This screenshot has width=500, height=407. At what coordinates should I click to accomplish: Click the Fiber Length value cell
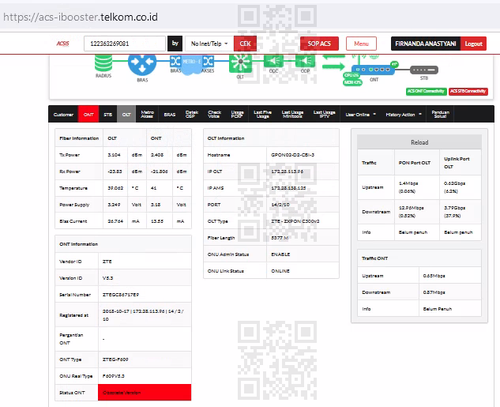303,238
